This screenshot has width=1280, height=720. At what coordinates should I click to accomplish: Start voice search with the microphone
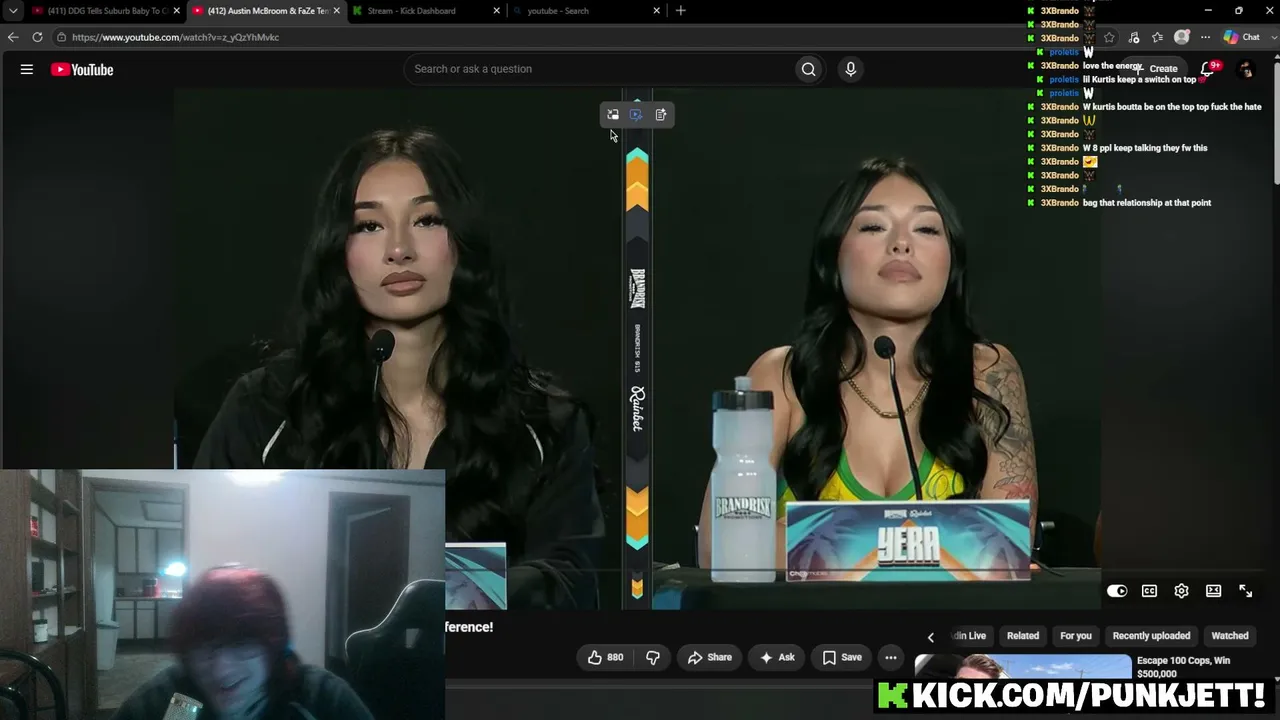(851, 69)
